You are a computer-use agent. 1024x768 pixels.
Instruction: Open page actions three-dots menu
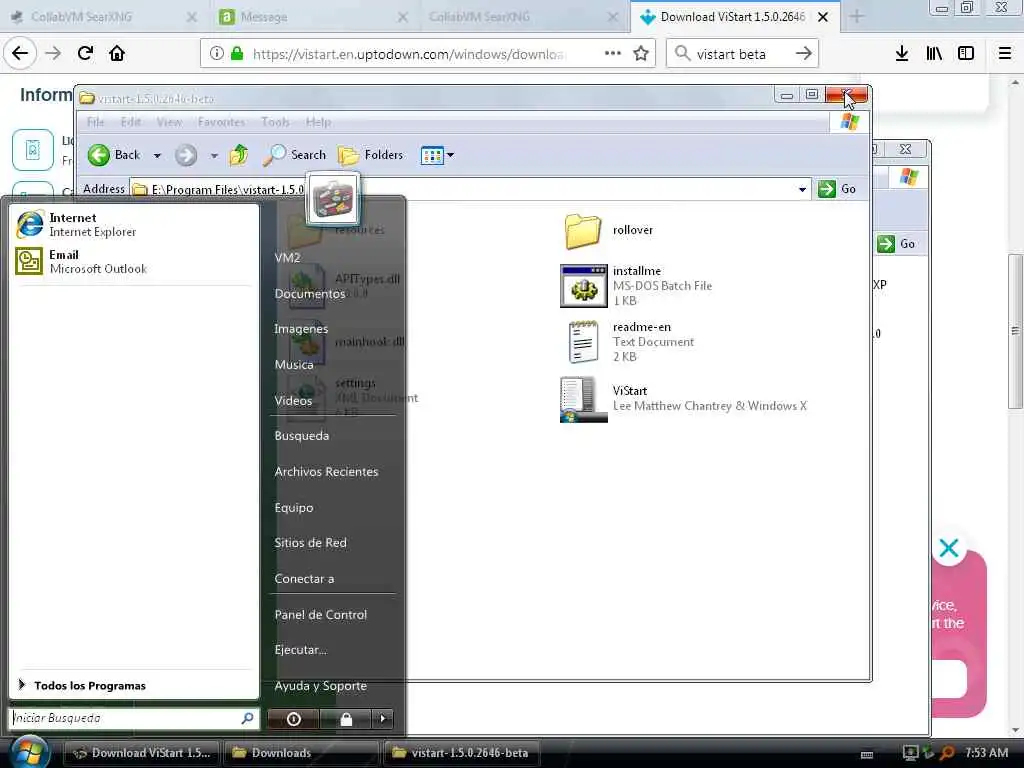(x=613, y=54)
